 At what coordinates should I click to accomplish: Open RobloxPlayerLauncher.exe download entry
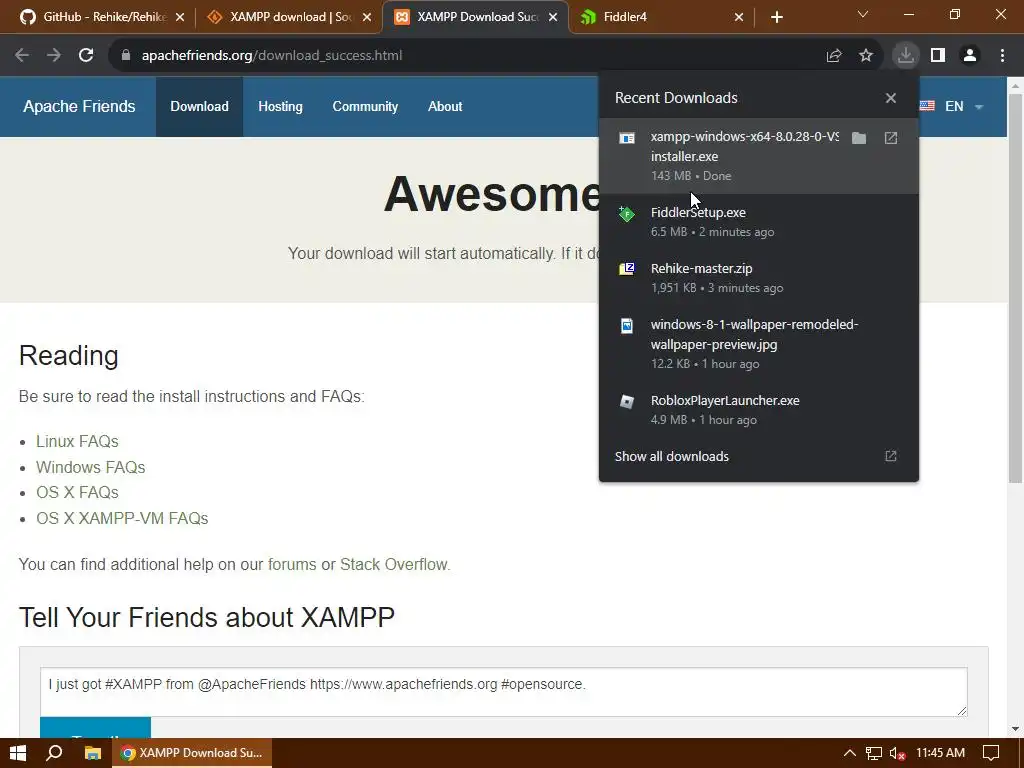point(758,410)
